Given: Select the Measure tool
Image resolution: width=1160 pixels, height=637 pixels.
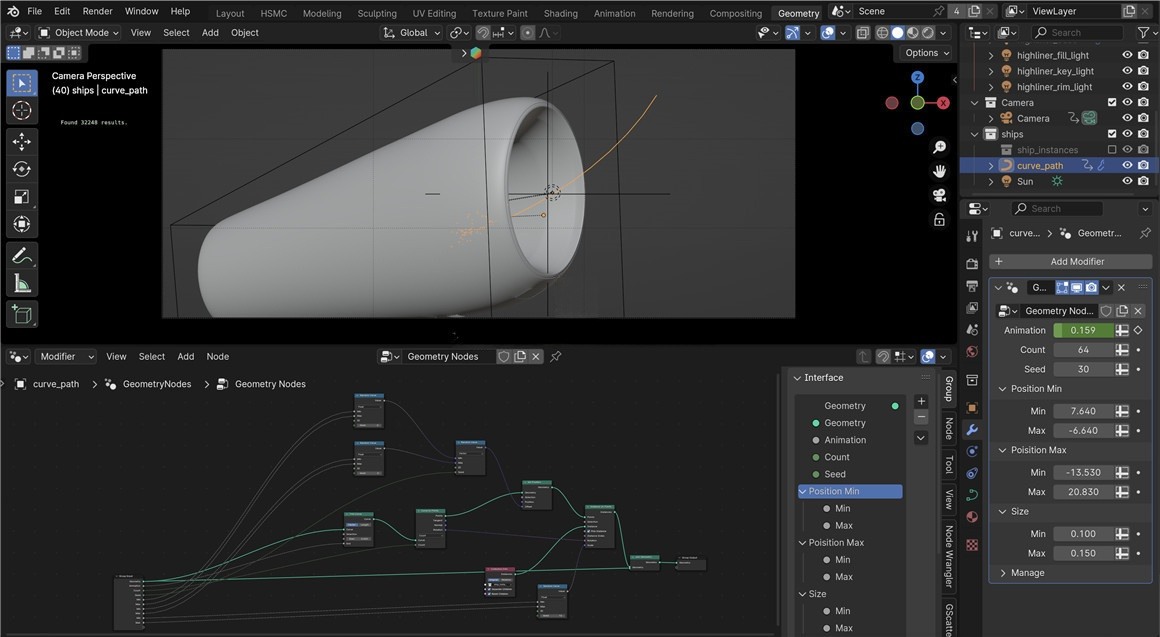Looking at the screenshot, I should [22, 284].
